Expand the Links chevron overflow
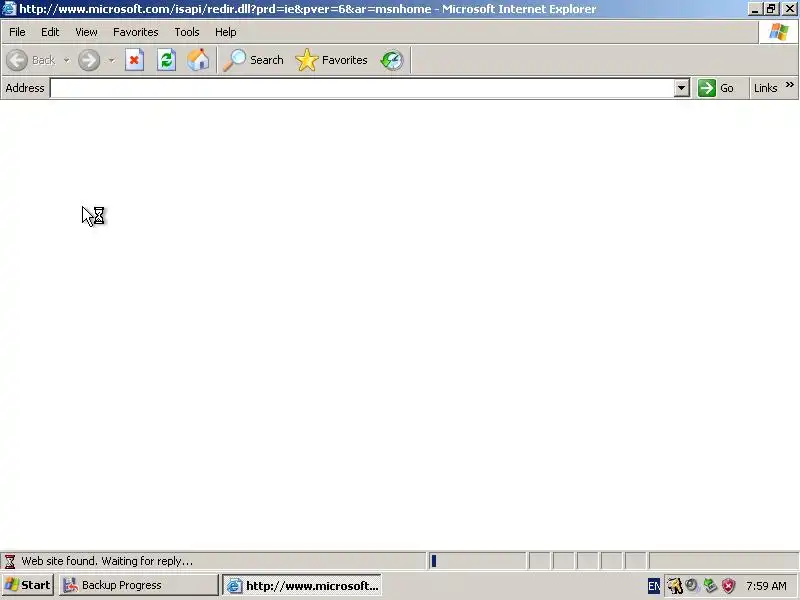Viewport: 800px width, 600px height. [x=790, y=85]
